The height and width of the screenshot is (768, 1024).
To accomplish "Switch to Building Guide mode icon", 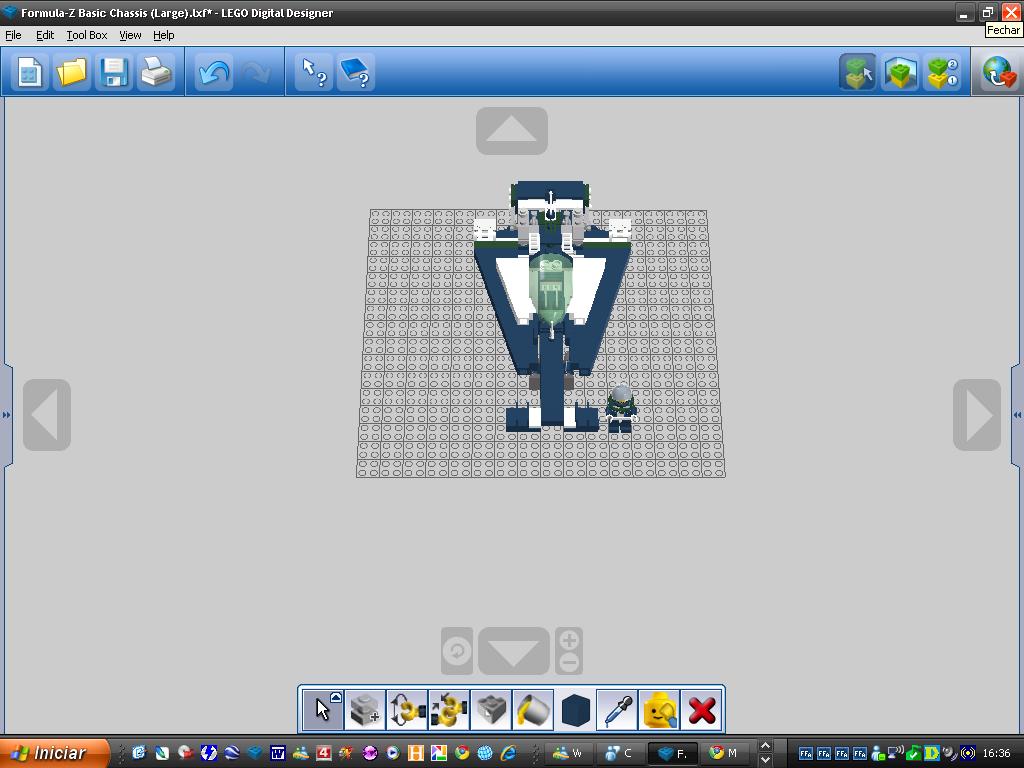I will tap(942, 72).
